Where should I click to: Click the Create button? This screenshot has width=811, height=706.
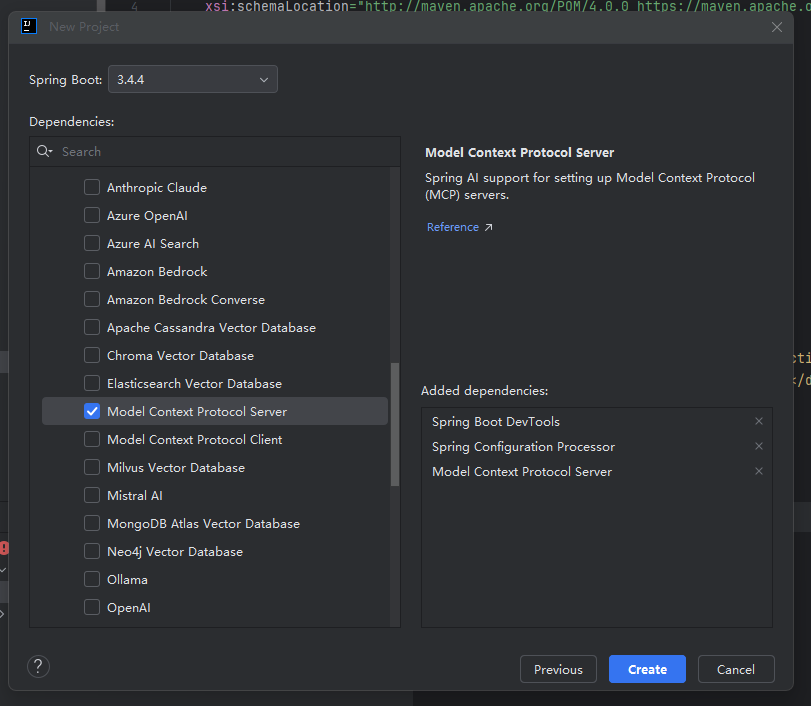[647, 669]
